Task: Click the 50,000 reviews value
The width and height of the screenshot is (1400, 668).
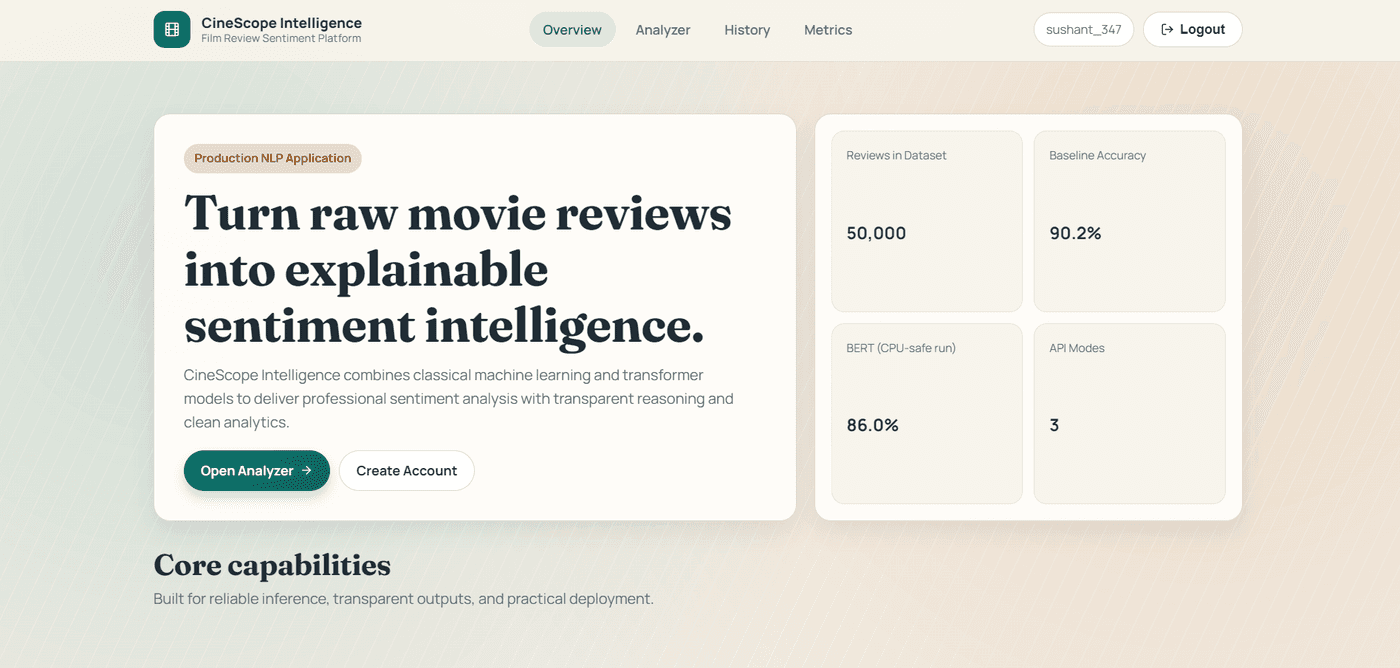Action: click(876, 233)
